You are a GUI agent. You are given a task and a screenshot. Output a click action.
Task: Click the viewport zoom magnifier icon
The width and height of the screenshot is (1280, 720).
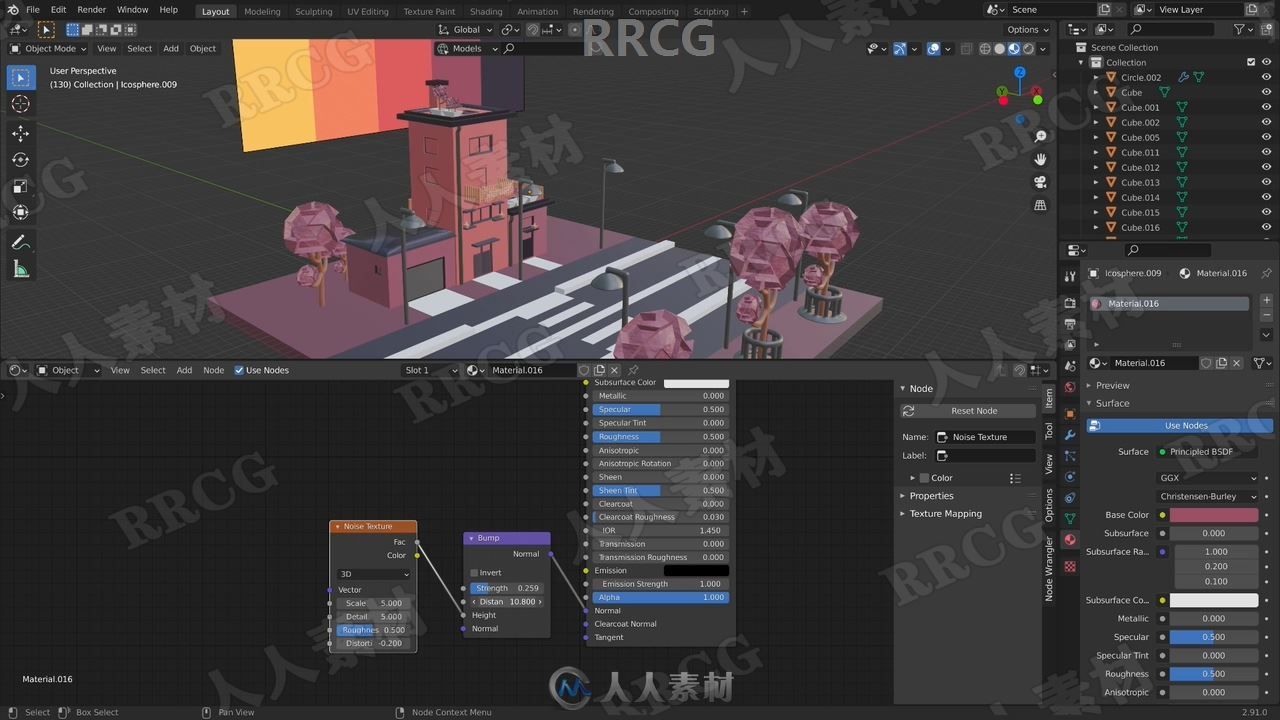click(1040, 136)
